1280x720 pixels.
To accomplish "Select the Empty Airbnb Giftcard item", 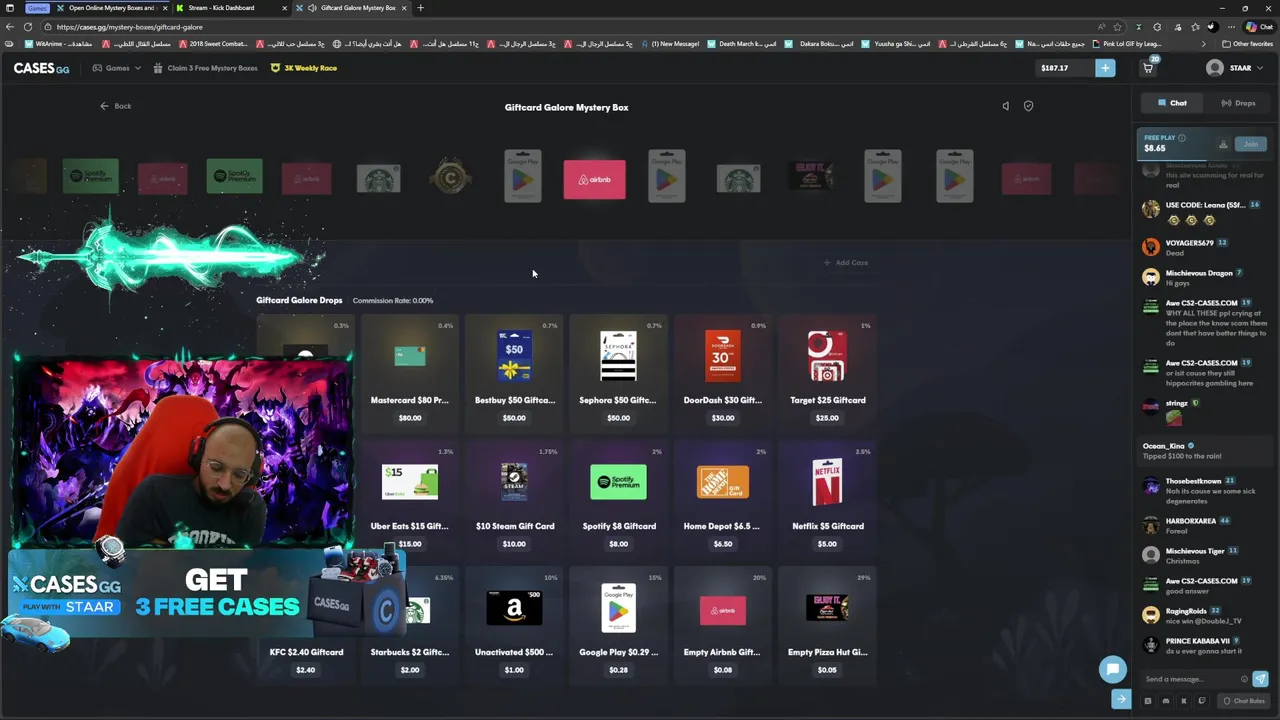I will (x=722, y=626).
